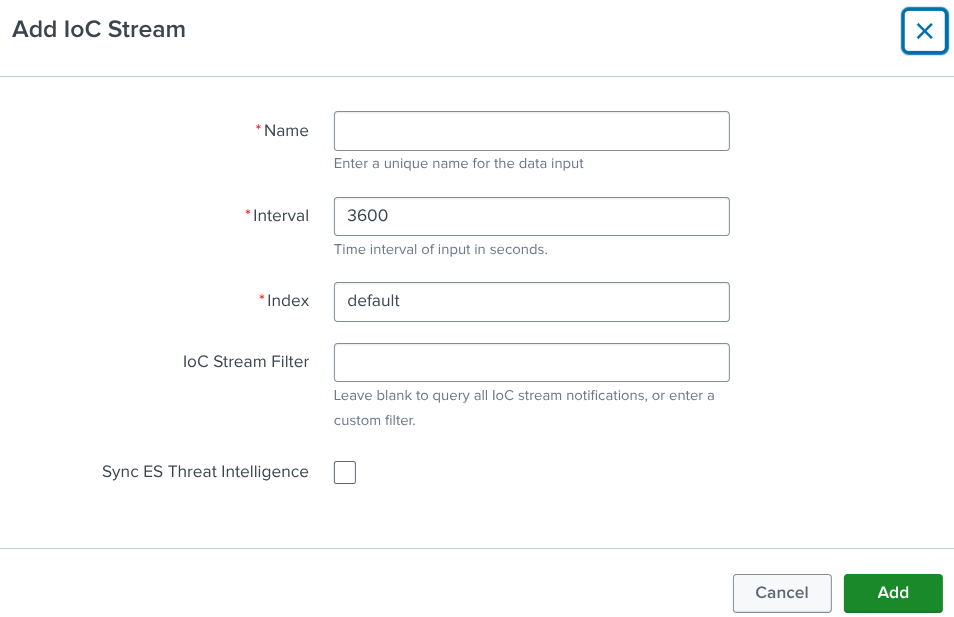Click the Interval field label
Image resolution: width=954 pixels, height=617 pixels.
(281, 216)
